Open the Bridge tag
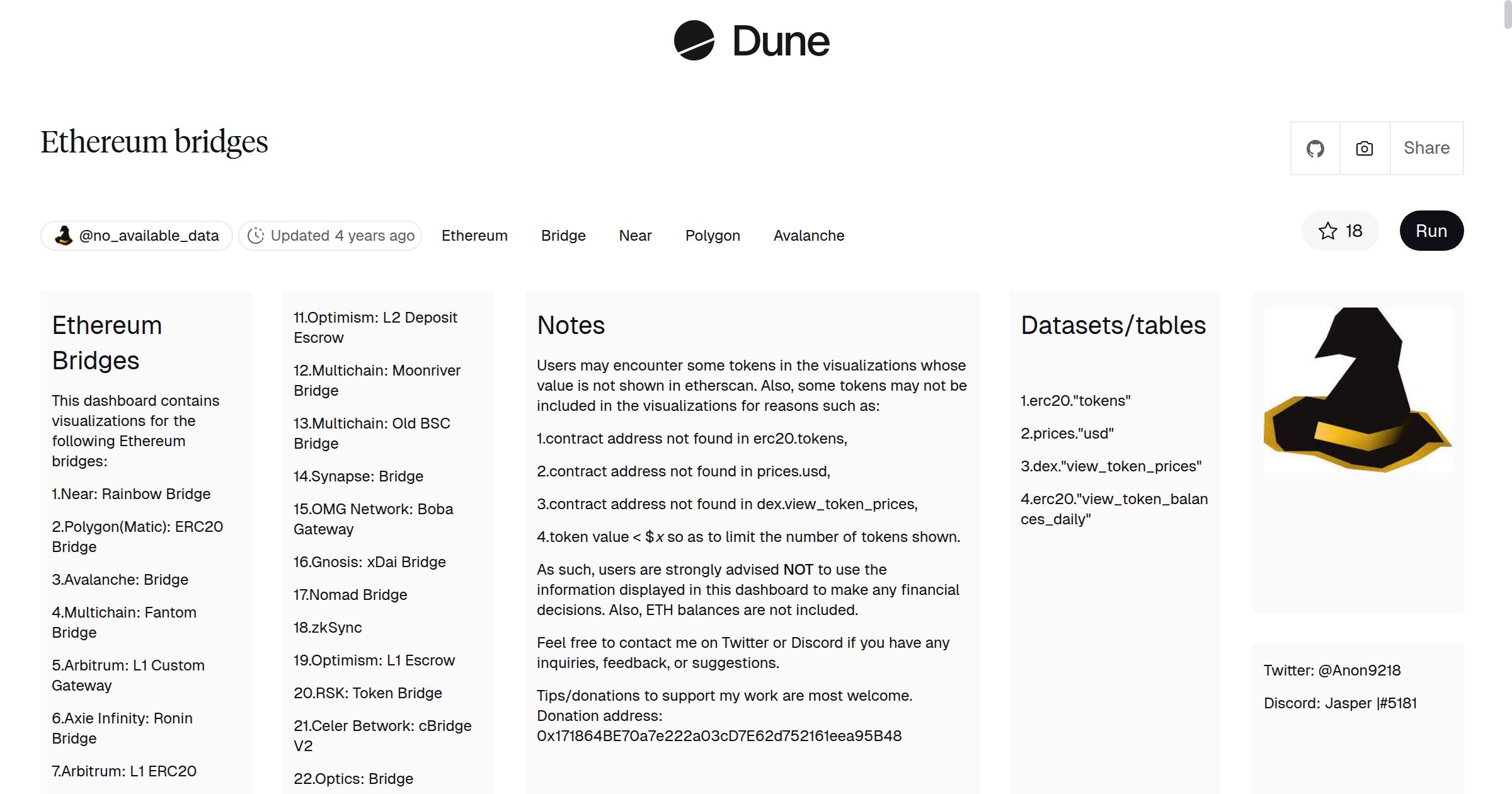 (563, 235)
